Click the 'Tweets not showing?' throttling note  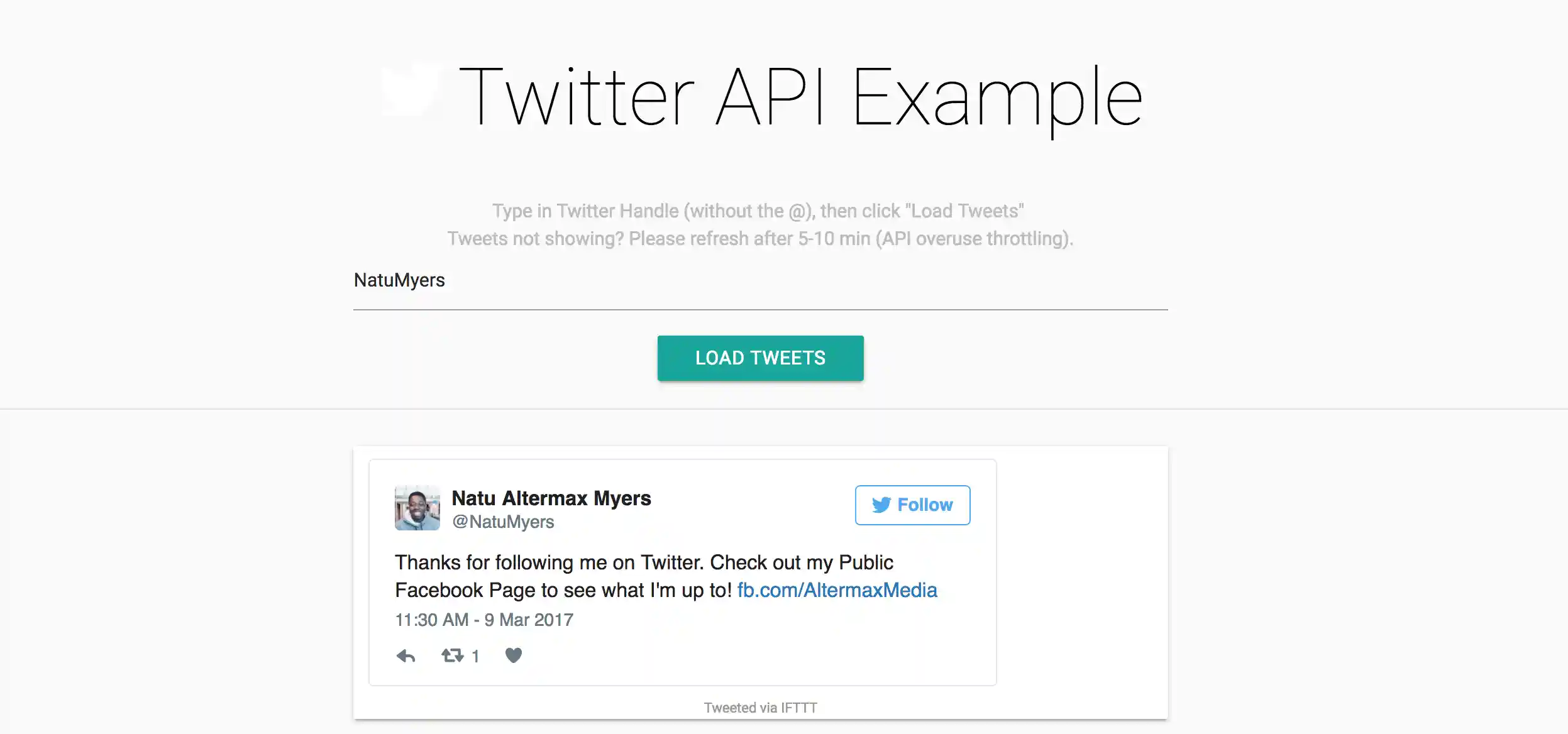(x=760, y=239)
